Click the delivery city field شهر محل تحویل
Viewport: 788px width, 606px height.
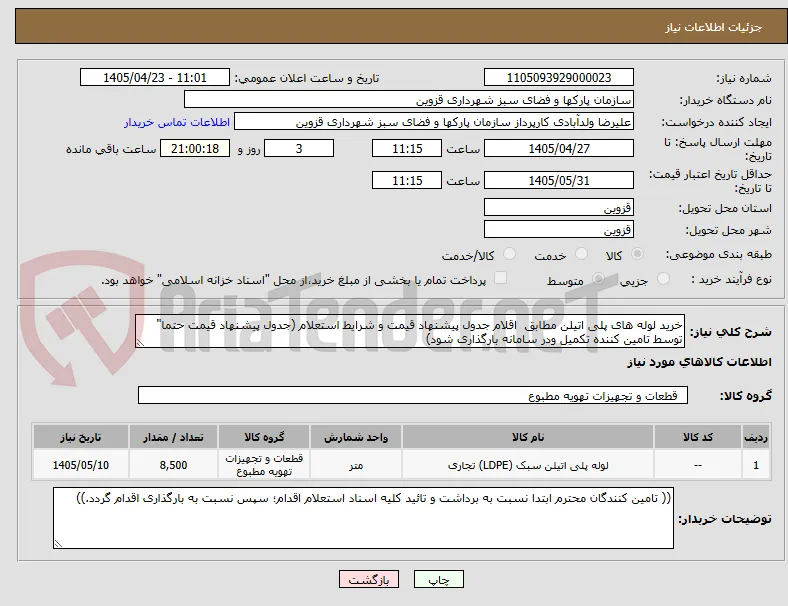point(559,229)
